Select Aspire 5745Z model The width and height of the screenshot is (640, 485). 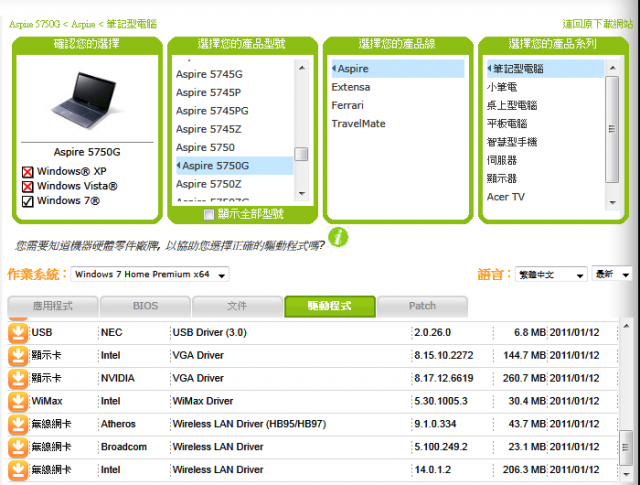209,129
